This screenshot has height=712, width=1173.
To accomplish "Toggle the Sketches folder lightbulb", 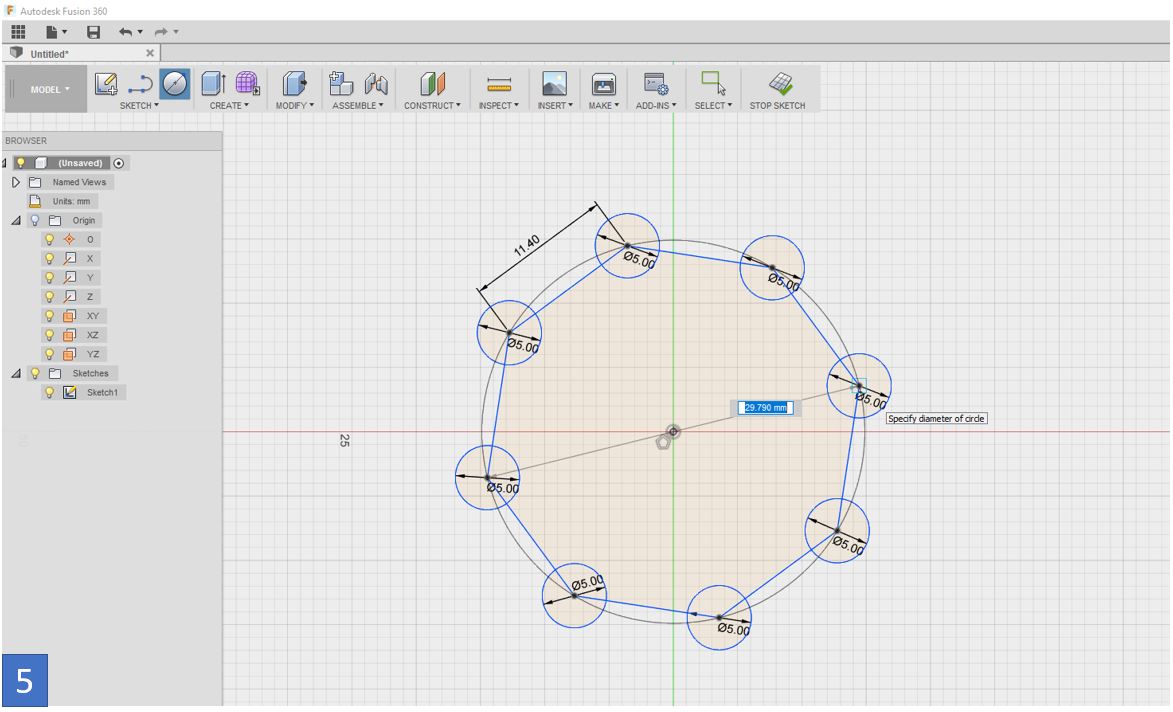I will click(x=34, y=373).
